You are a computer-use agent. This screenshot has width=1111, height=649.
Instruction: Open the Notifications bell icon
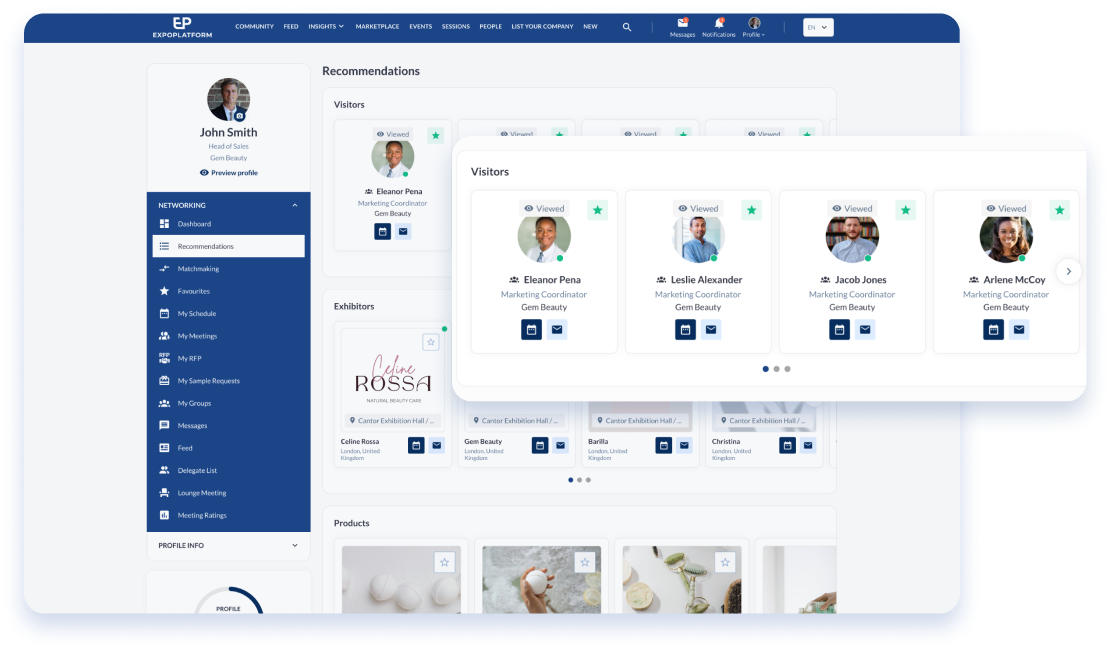718,23
